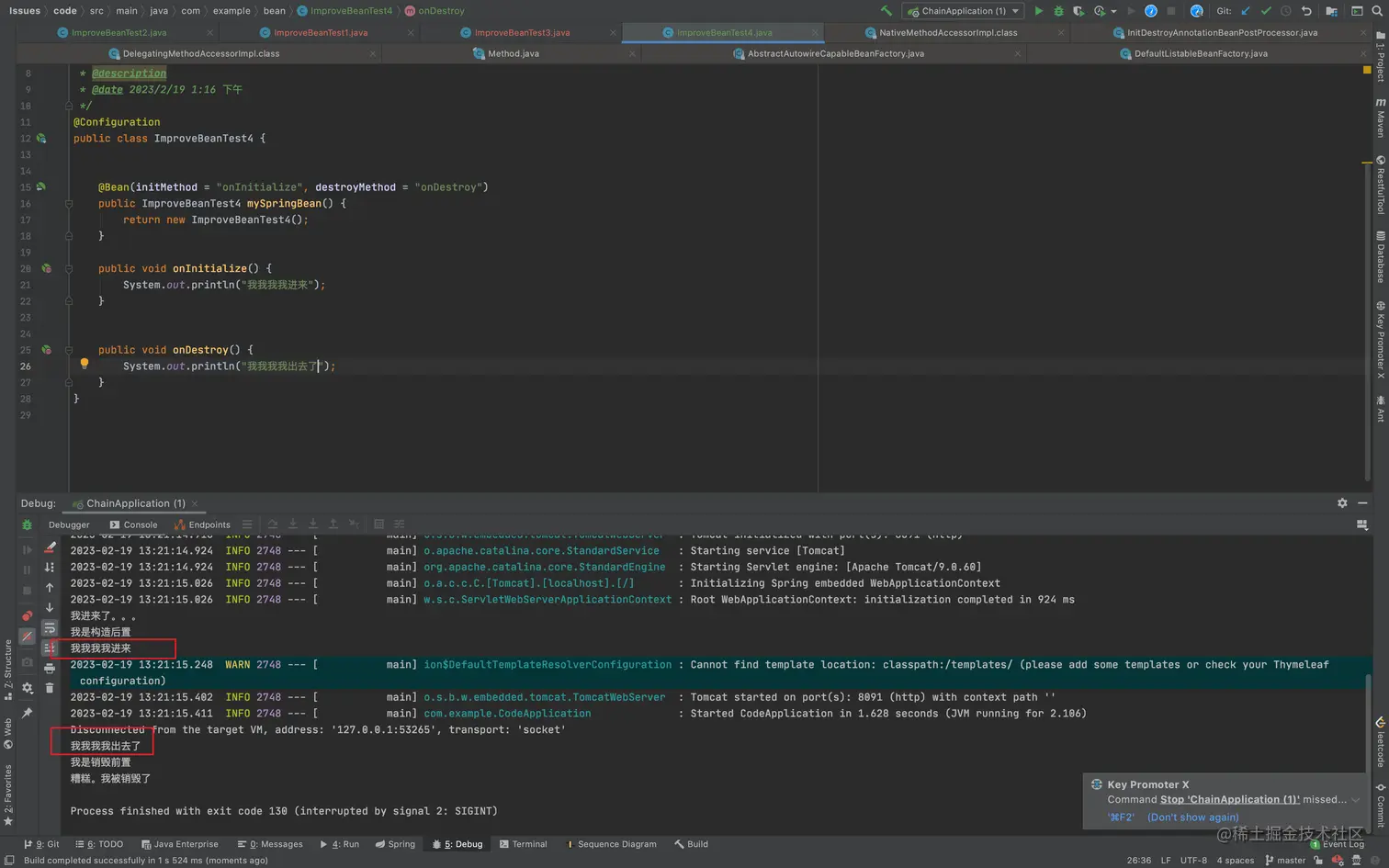Print console output with printer icon
Viewport: 1389px width, 868px height.
click(50, 668)
